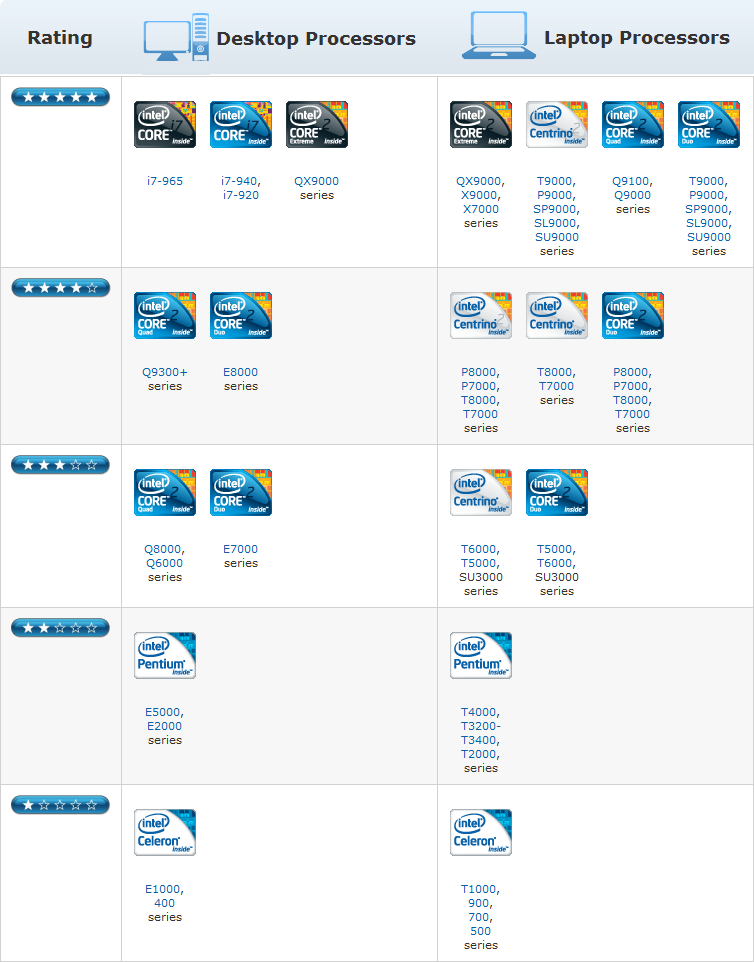The width and height of the screenshot is (754, 962).
Task: Open the E1000 link
Action: click(x=163, y=890)
